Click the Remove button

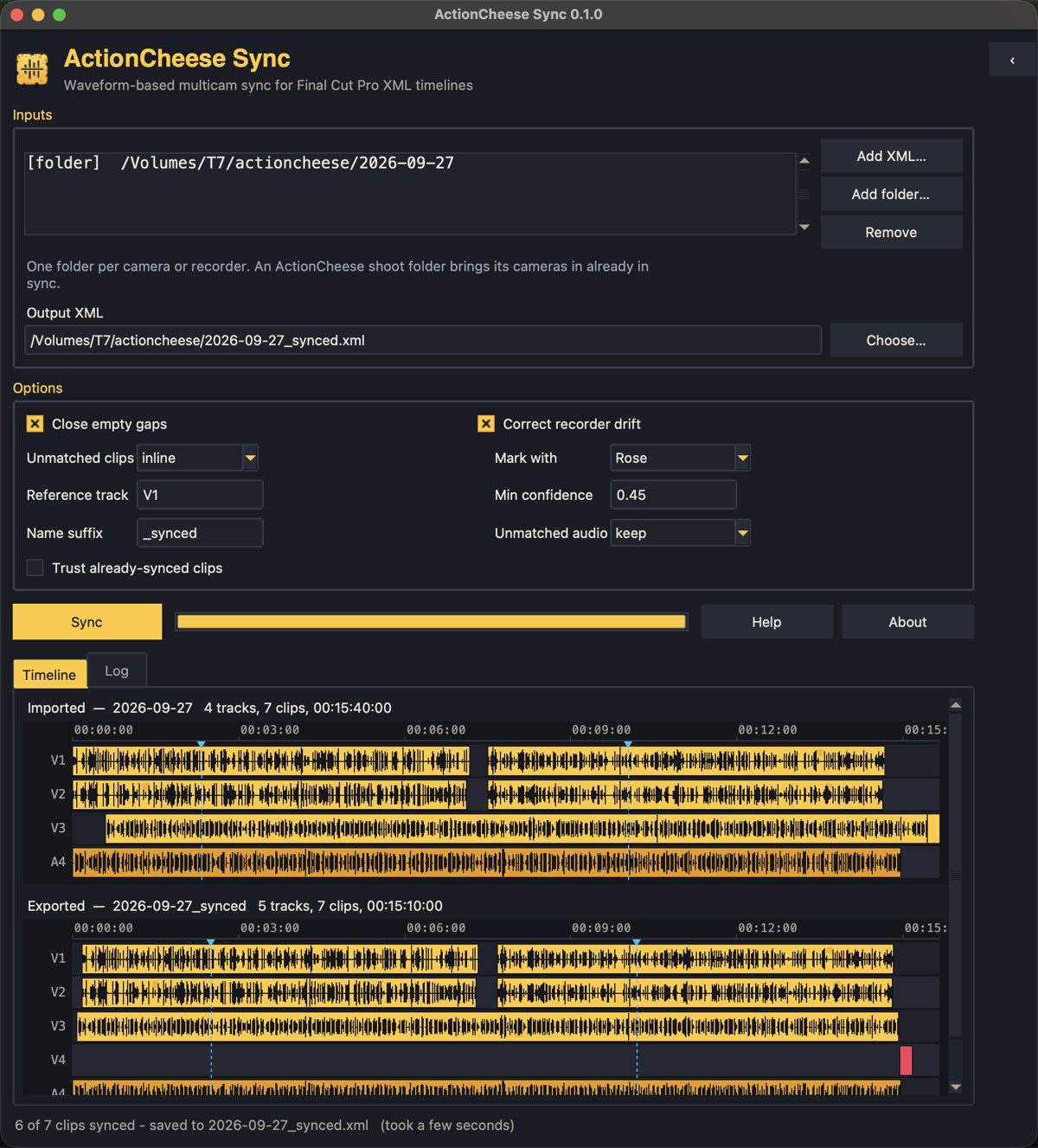891,232
